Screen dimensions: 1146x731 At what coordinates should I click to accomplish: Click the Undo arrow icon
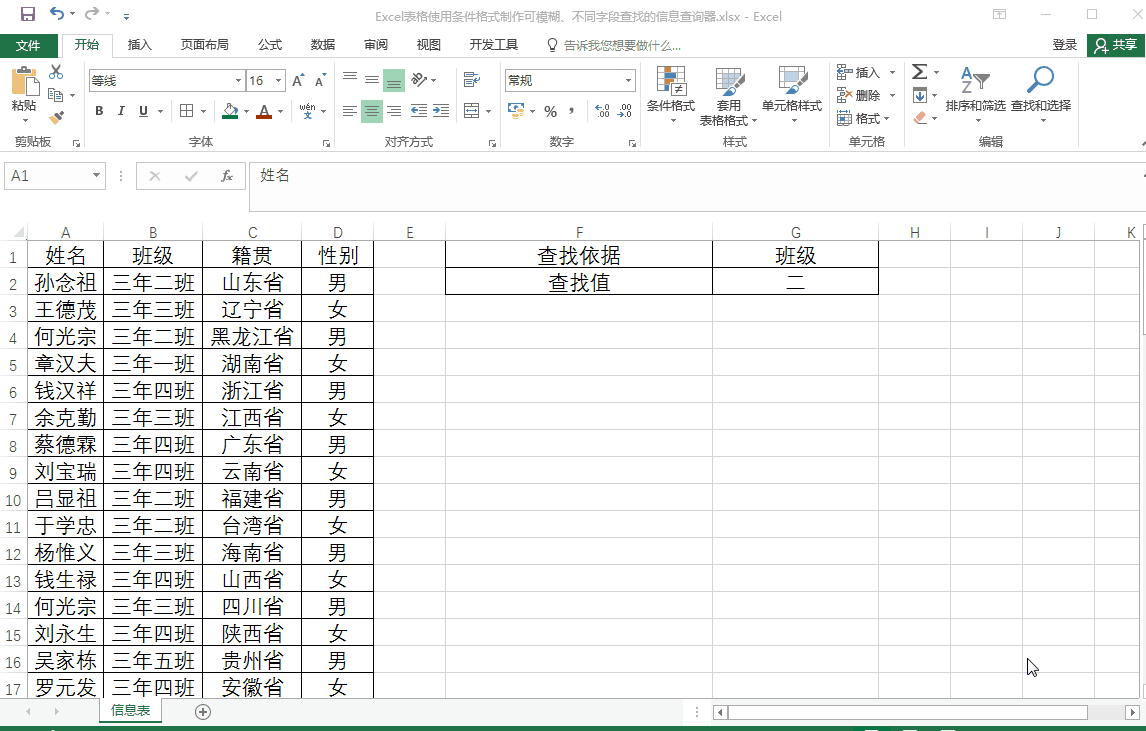(x=57, y=13)
